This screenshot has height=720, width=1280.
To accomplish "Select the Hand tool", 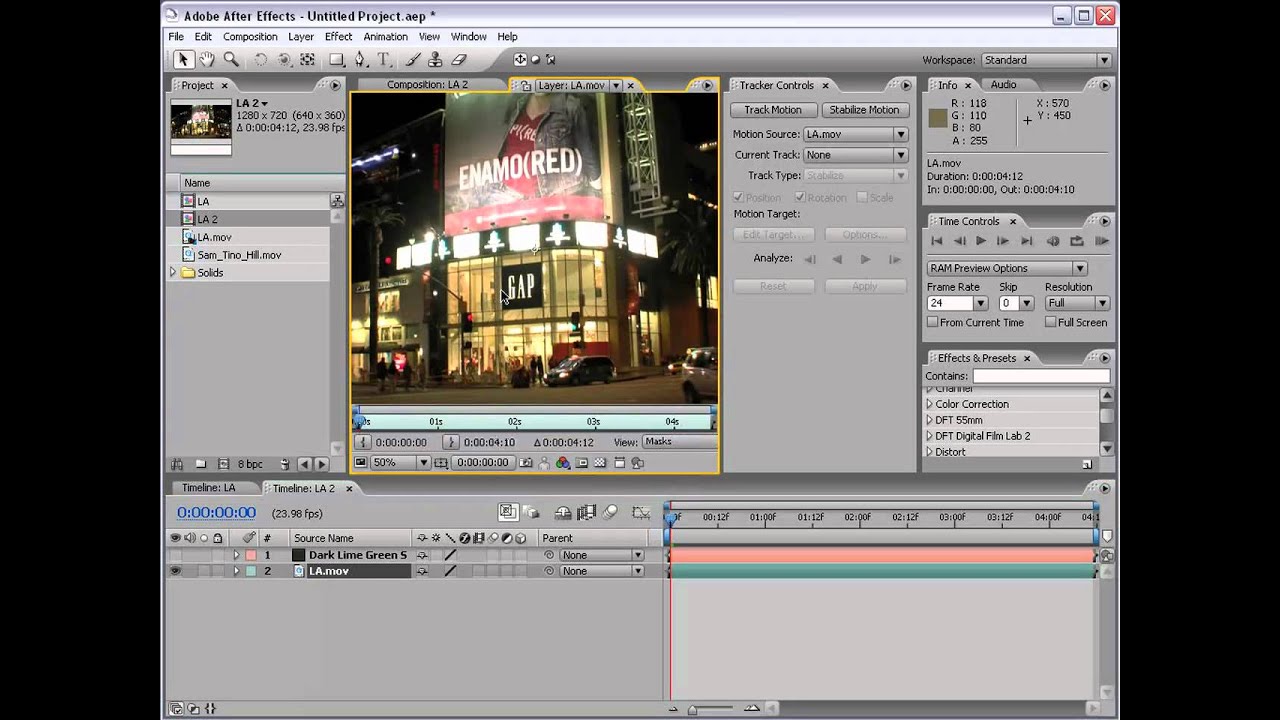I will (x=206, y=60).
